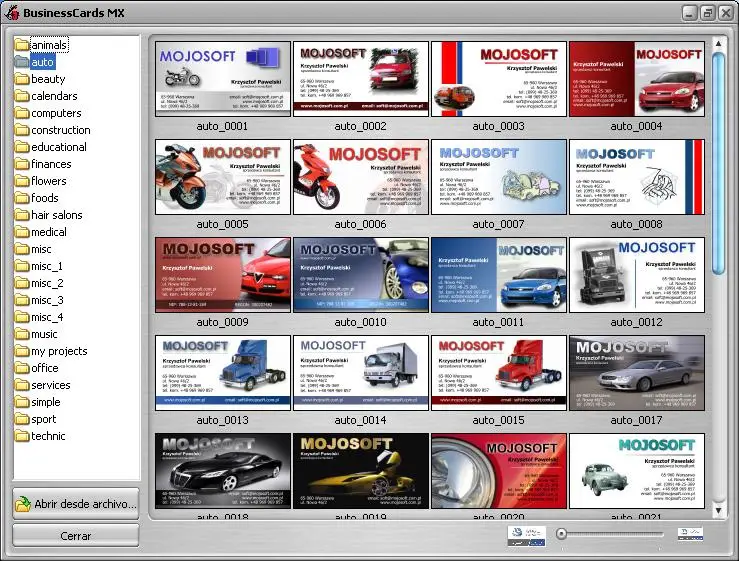Select the auto_0013 blue truck template
The width and height of the screenshot is (739, 561).
click(x=222, y=373)
